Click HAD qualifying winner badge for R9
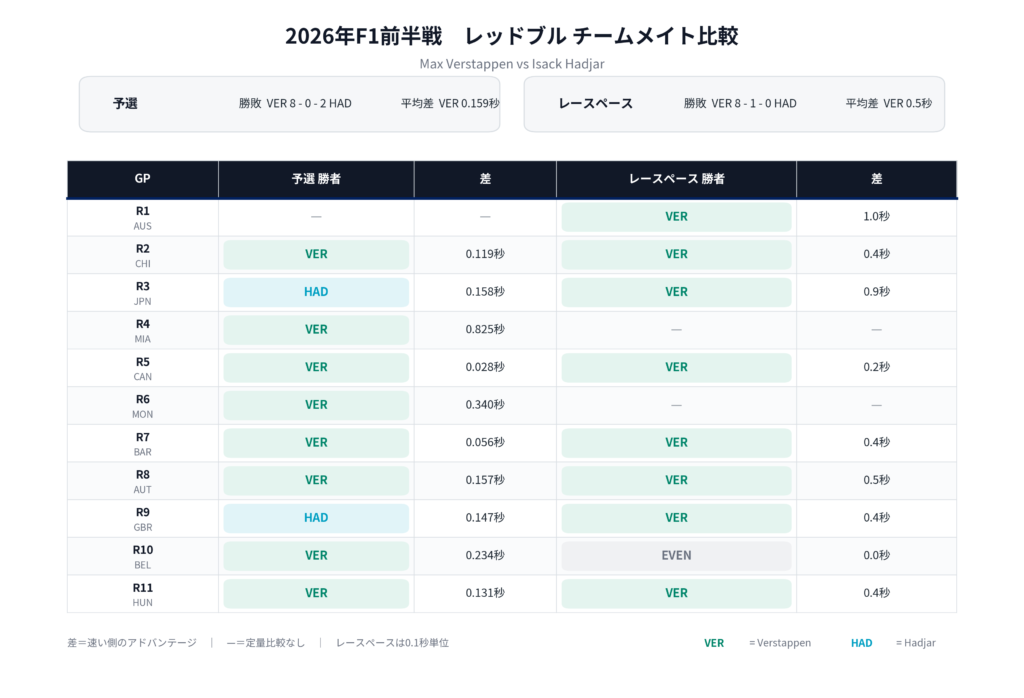Image resolution: width=1024 pixels, height=698 pixels. tap(316, 518)
